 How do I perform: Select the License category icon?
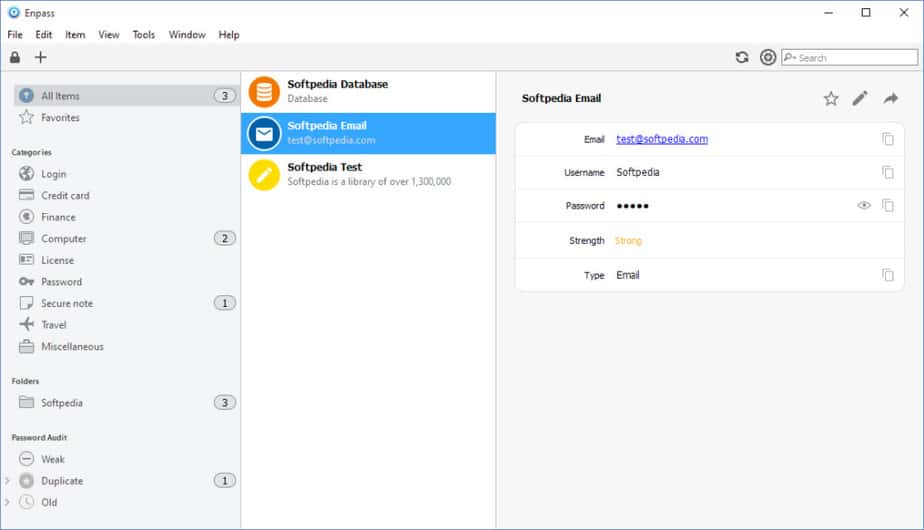click(x=27, y=260)
